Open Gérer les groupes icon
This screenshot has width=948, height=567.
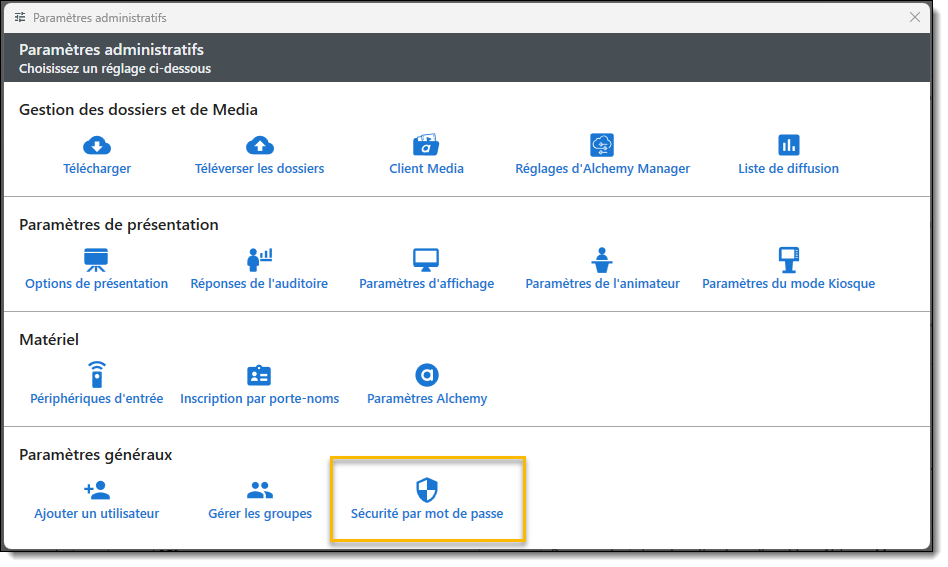[x=259, y=490]
